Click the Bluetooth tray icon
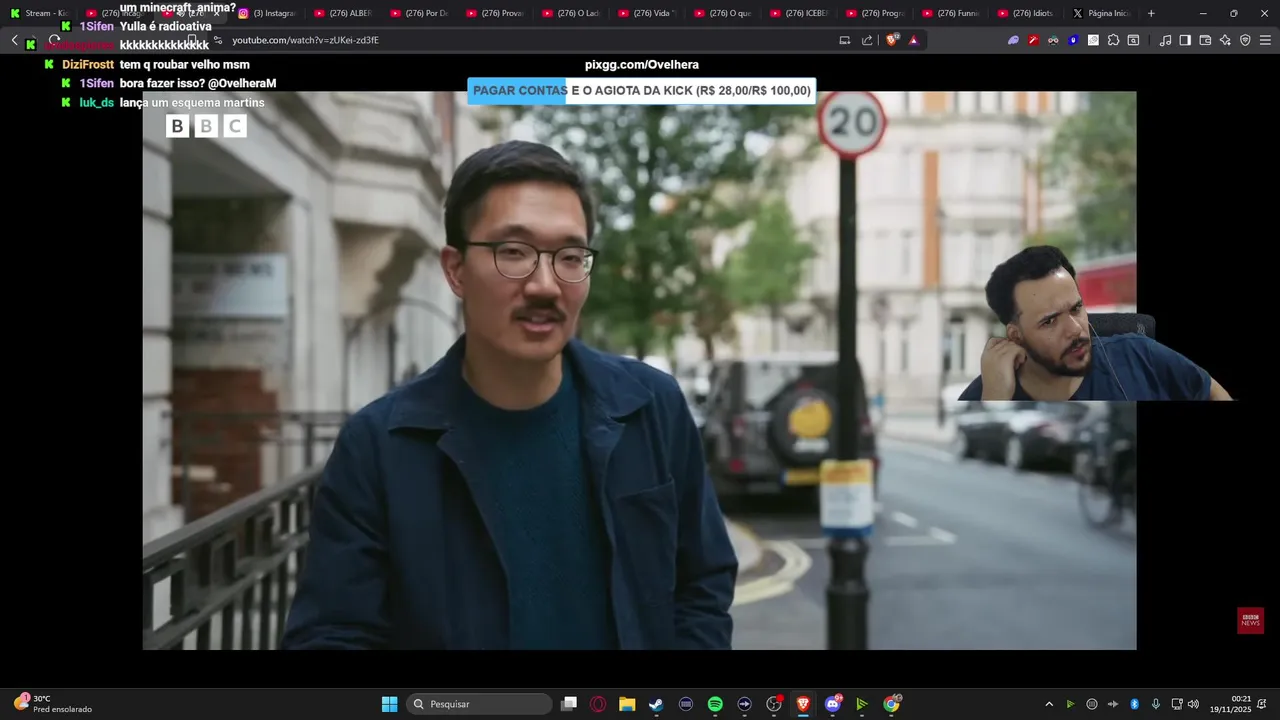The width and height of the screenshot is (1280, 720). pos(1135,704)
